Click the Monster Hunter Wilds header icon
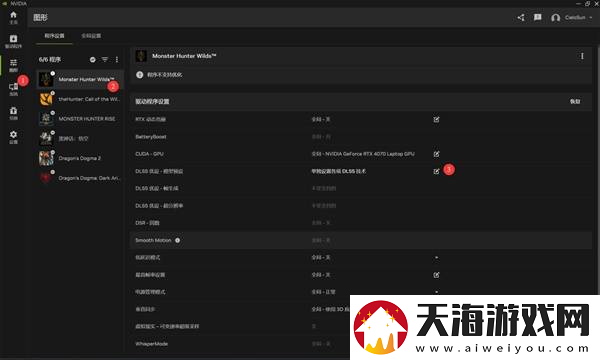 click(141, 56)
